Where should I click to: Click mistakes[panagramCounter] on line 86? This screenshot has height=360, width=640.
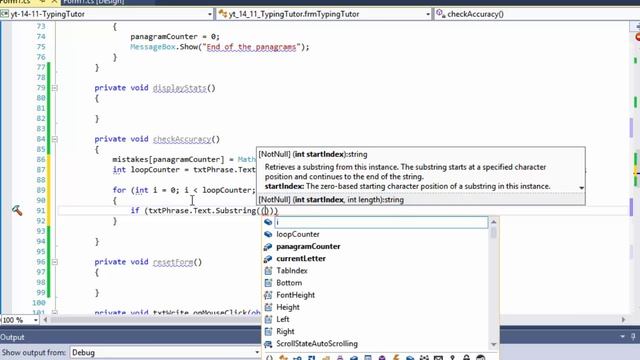[168, 160]
